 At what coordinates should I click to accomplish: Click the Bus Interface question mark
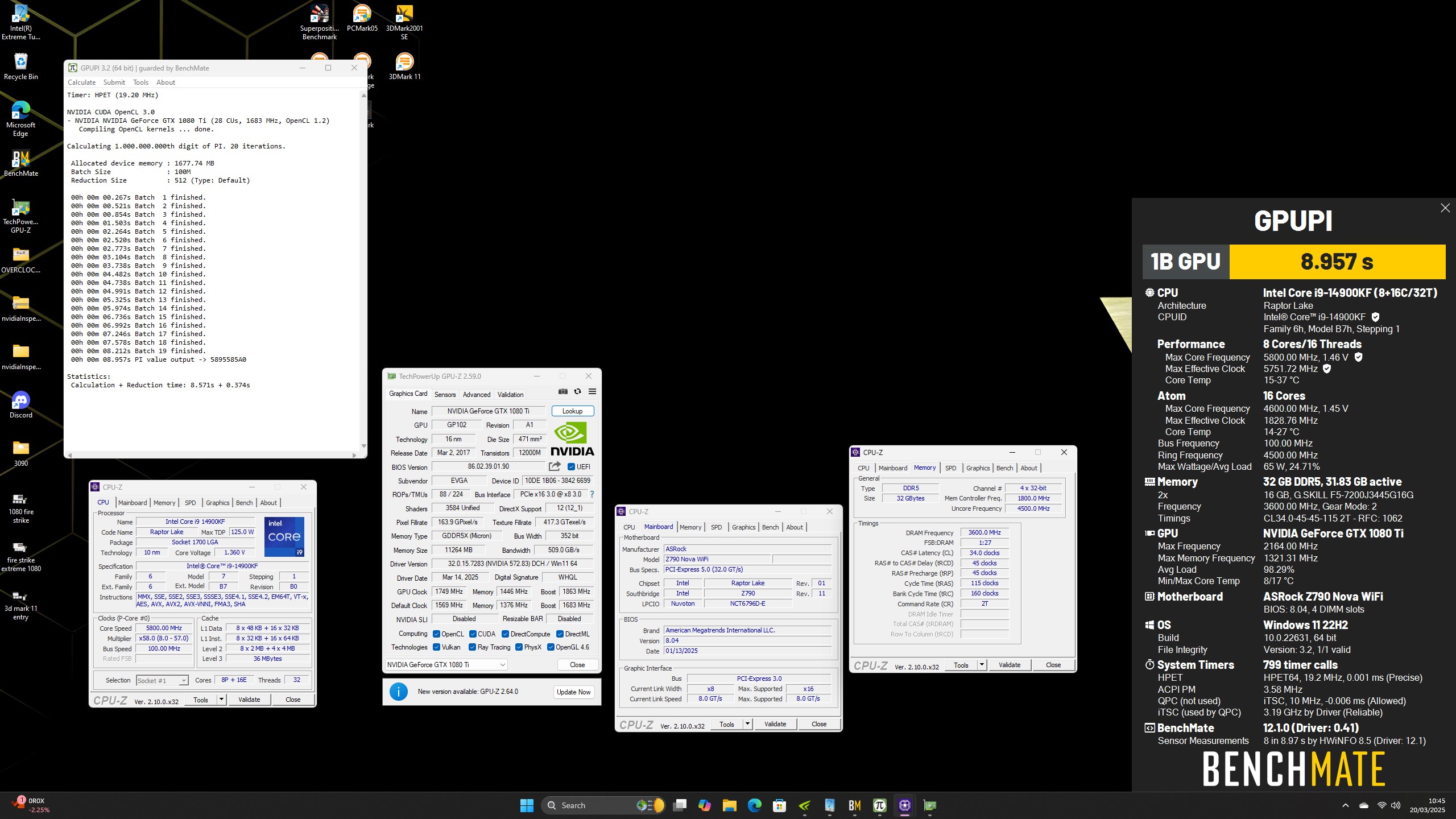pyautogui.click(x=592, y=494)
